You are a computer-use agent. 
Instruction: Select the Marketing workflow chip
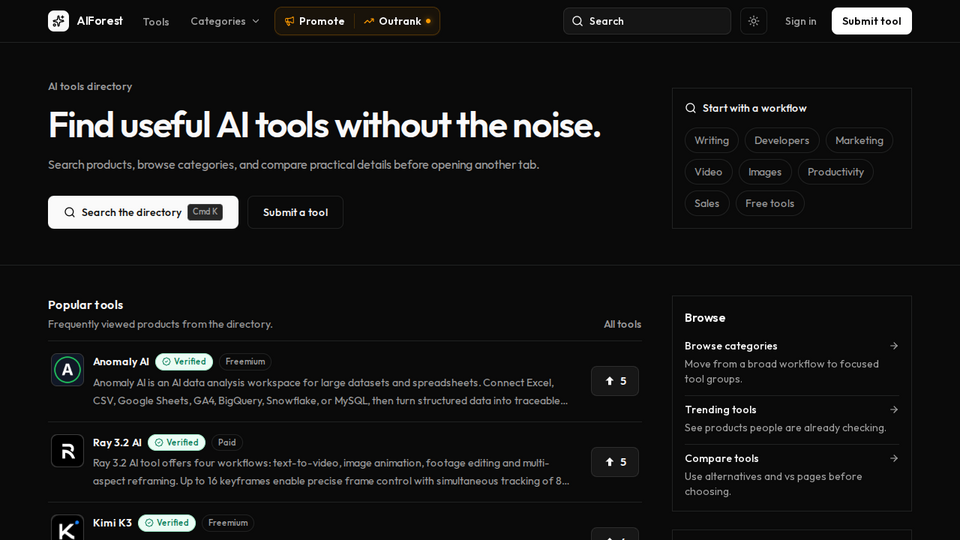[859, 140]
